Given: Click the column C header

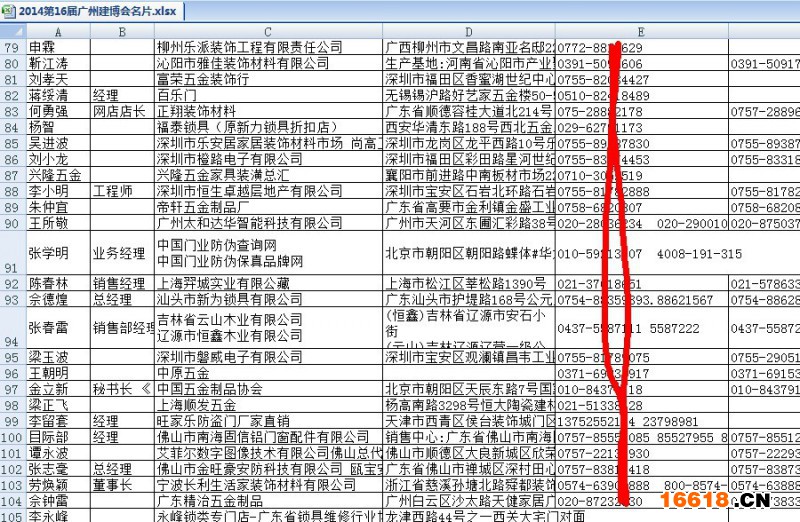Looking at the screenshot, I should (267, 32).
